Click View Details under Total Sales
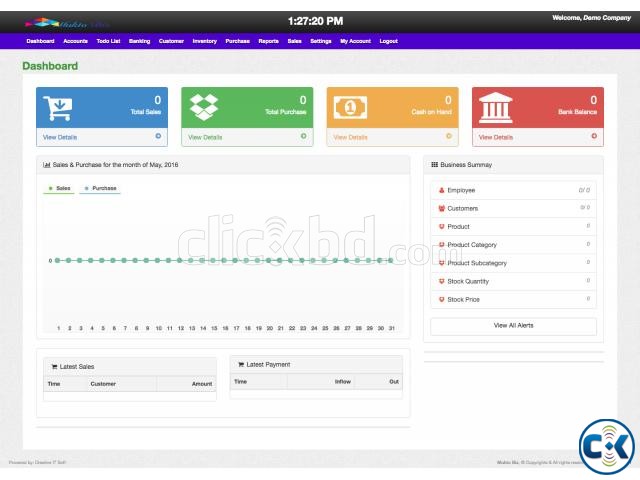This screenshot has height=480, width=640. (60, 137)
